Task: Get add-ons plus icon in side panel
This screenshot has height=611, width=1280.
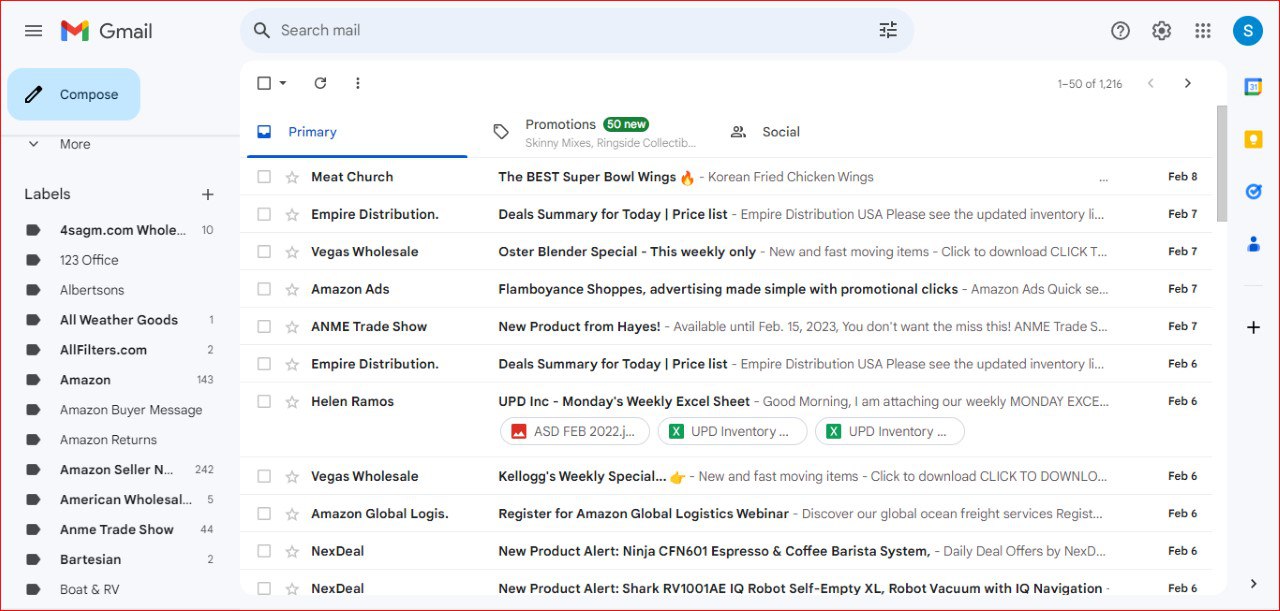Action: pyautogui.click(x=1253, y=327)
